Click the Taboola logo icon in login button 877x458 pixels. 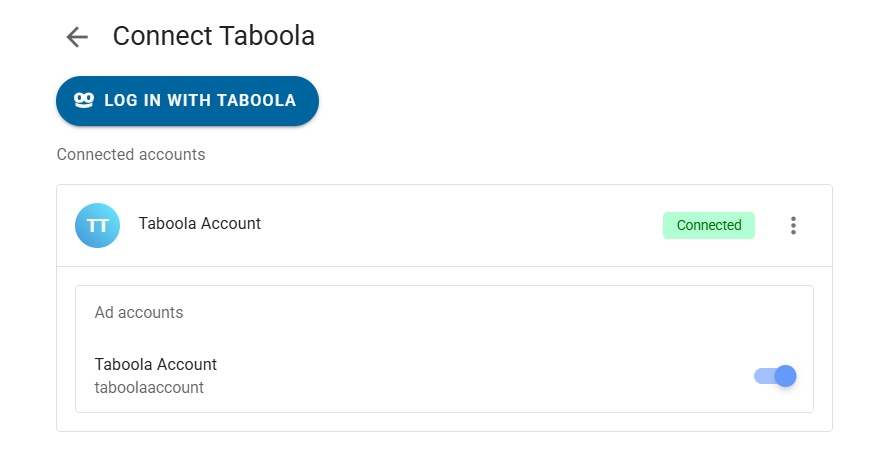tap(84, 100)
